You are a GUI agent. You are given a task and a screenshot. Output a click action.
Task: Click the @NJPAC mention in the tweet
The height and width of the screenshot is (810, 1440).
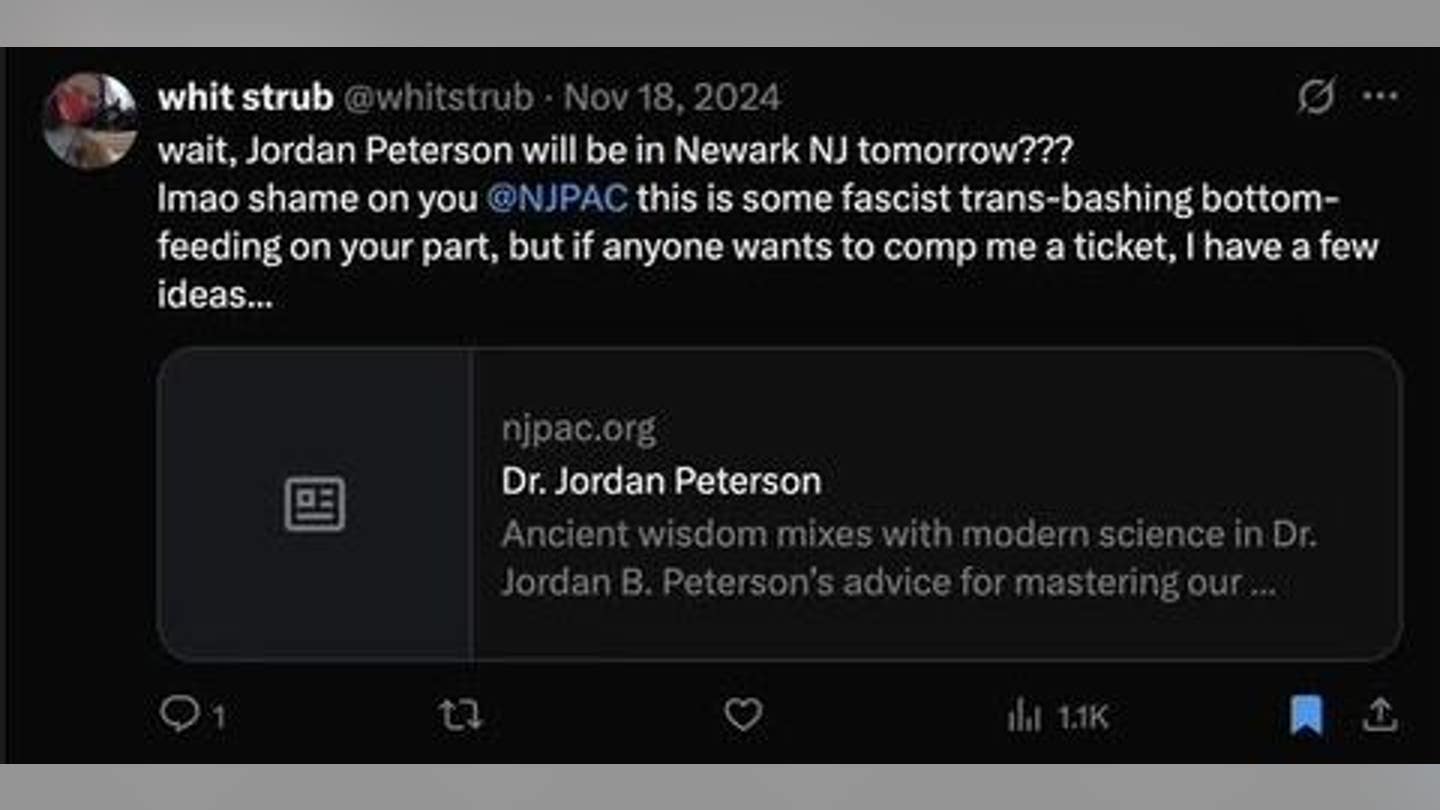point(558,198)
